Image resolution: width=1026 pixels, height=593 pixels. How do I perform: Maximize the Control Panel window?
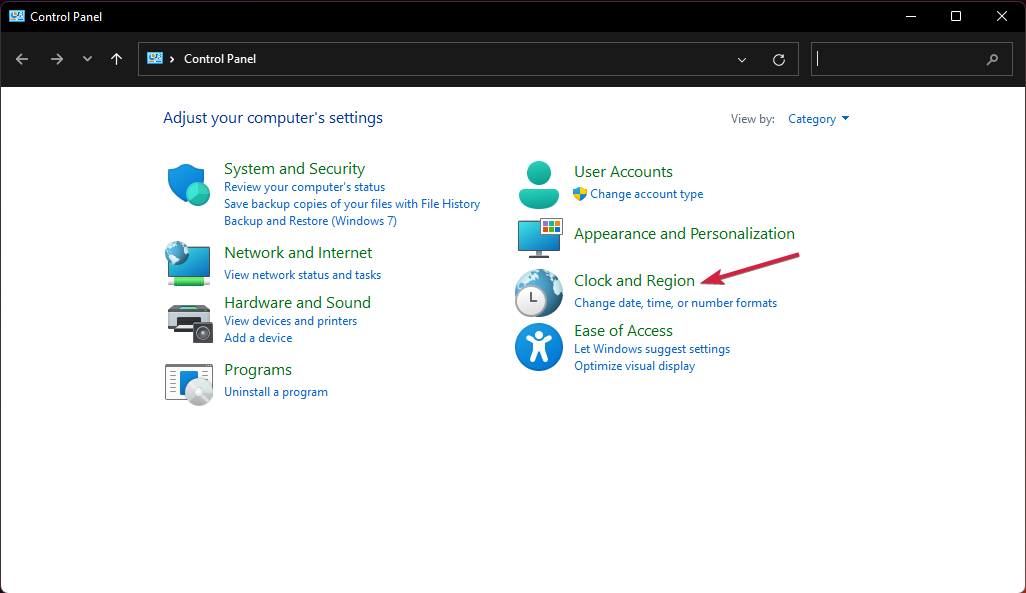pyautogui.click(x=956, y=16)
